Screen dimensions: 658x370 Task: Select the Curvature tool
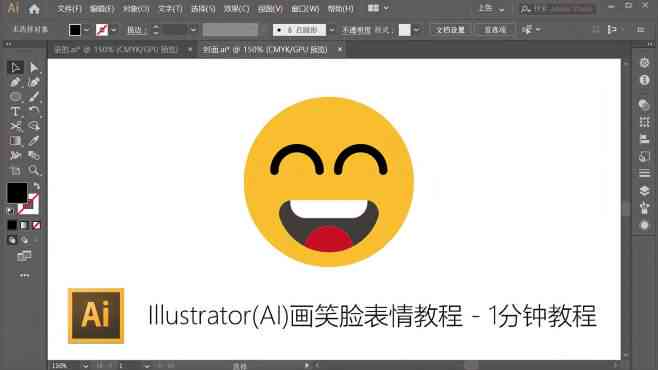coord(34,82)
